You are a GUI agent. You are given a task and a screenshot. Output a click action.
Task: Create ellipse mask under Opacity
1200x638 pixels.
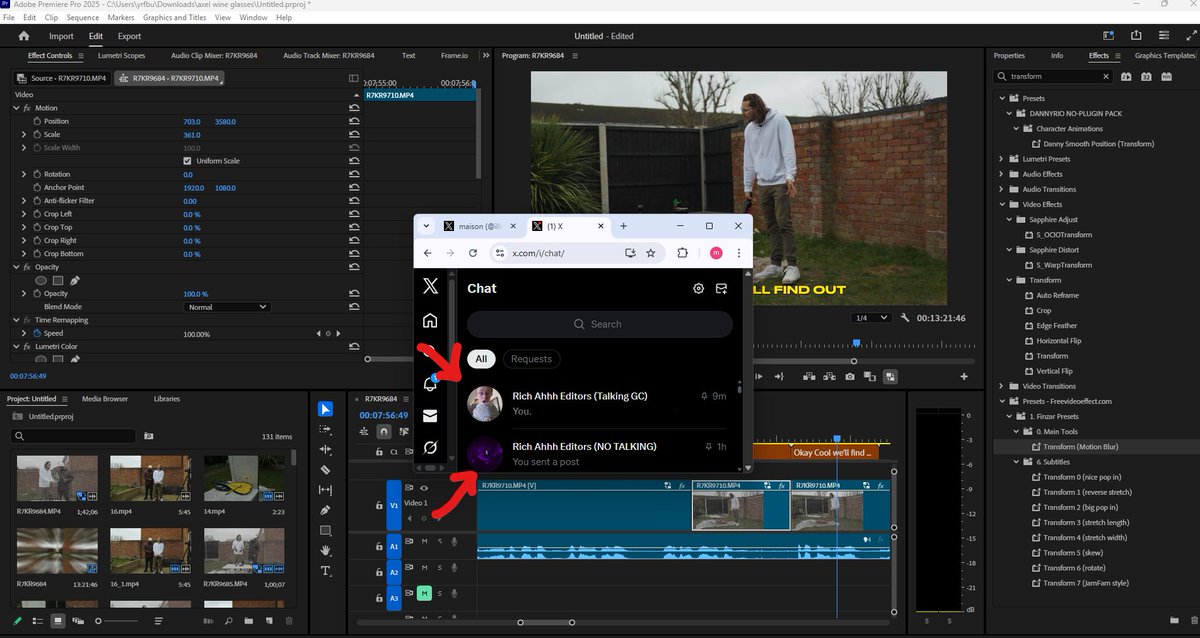tap(41, 281)
